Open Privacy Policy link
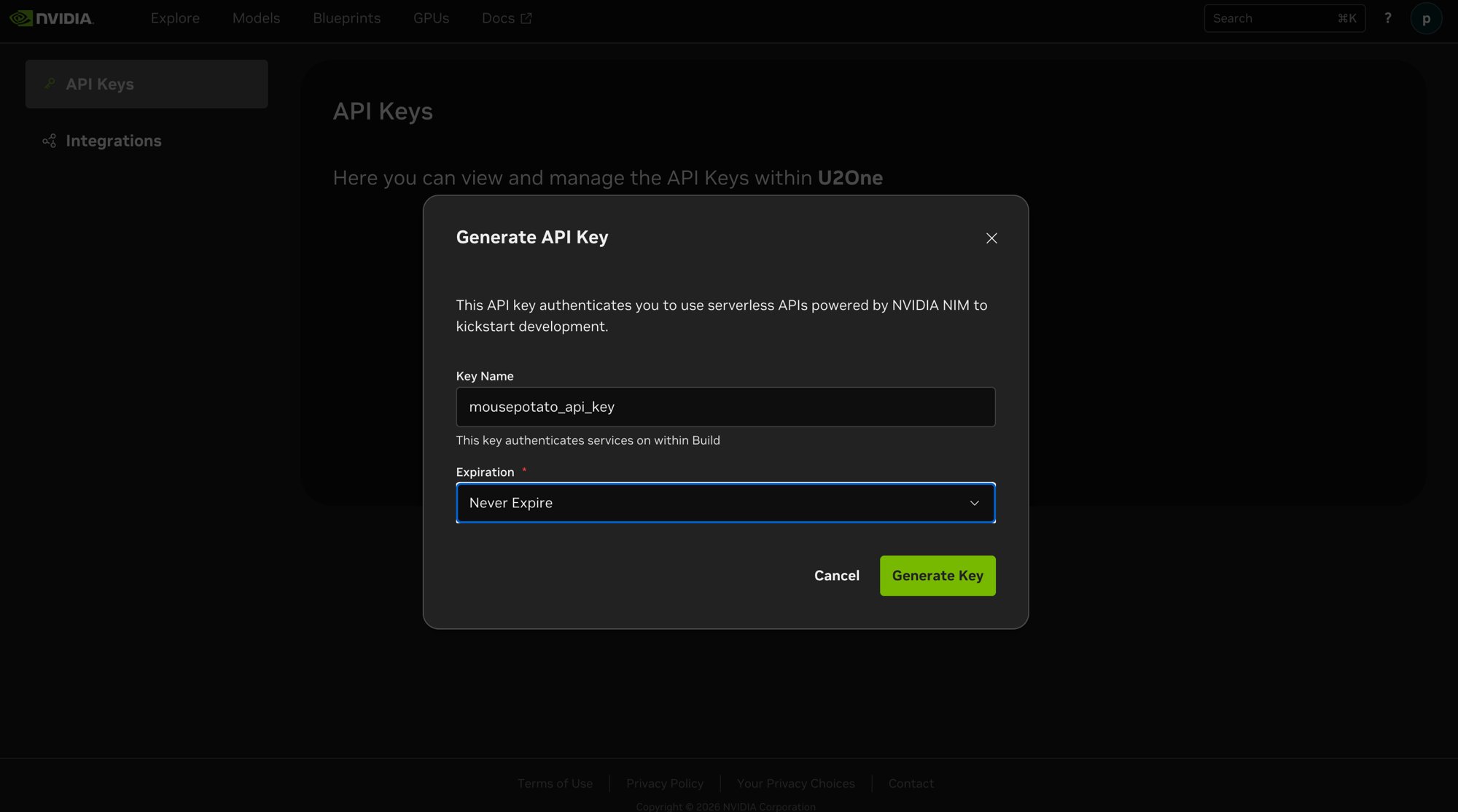The height and width of the screenshot is (812, 1458). pyautogui.click(x=665, y=784)
